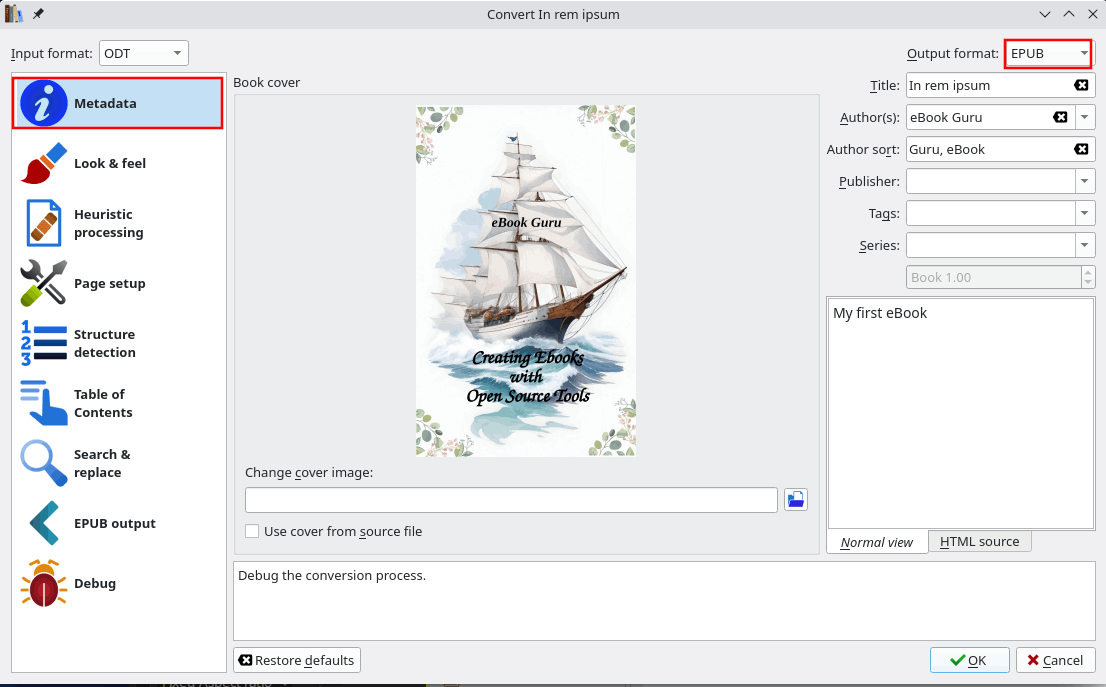The image size is (1106, 687).
Task: Click Restore defaults button
Action: [x=297, y=660]
